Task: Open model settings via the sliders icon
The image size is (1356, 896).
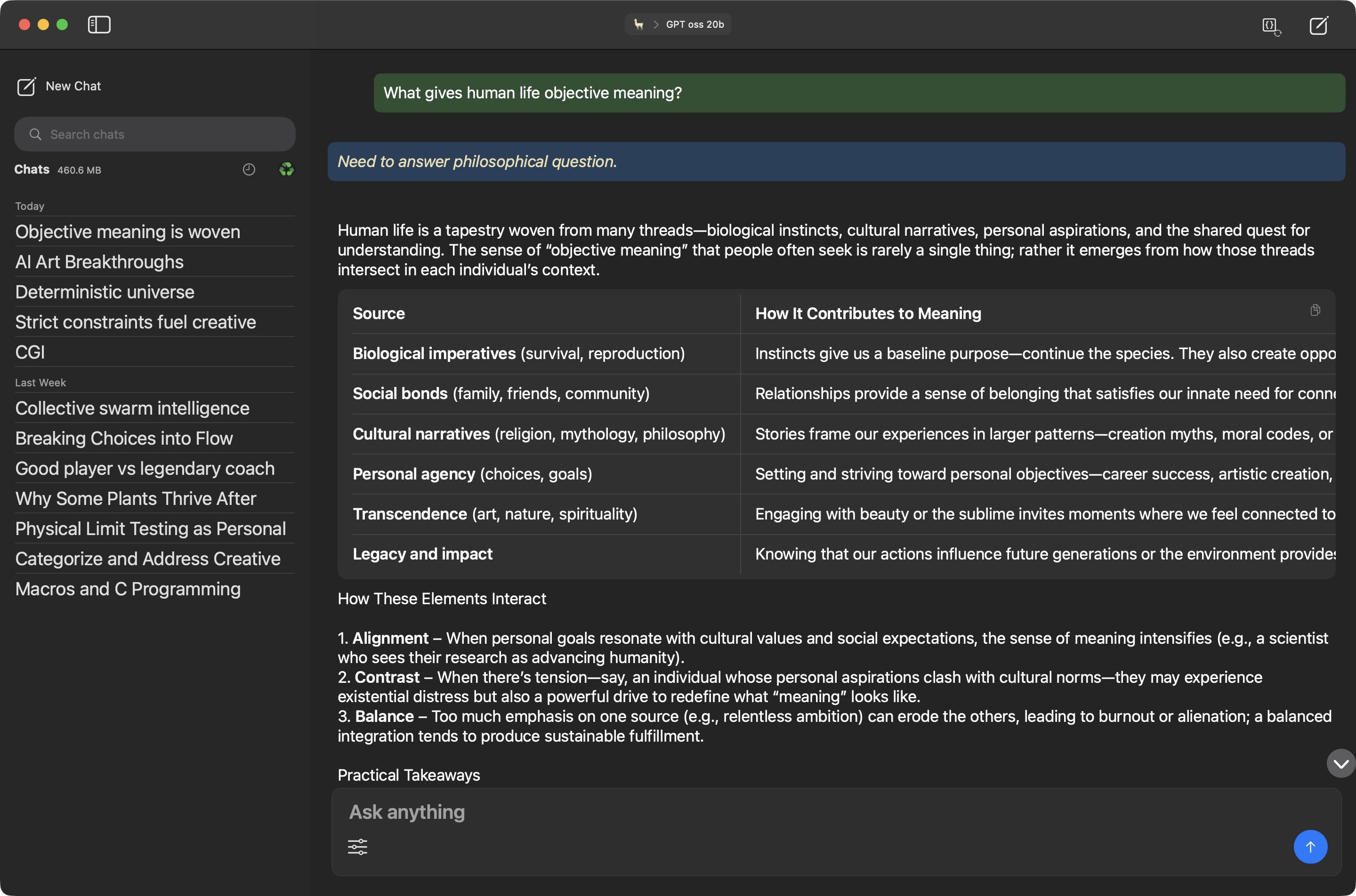Action: coord(358,846)
